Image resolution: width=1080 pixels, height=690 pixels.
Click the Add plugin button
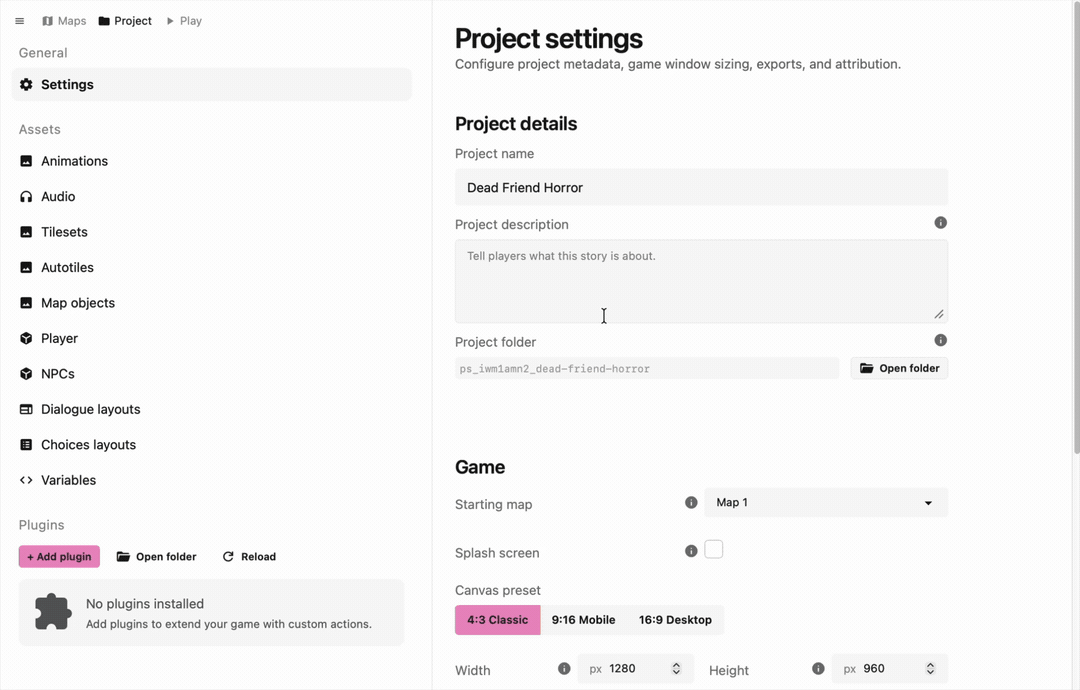59,556
